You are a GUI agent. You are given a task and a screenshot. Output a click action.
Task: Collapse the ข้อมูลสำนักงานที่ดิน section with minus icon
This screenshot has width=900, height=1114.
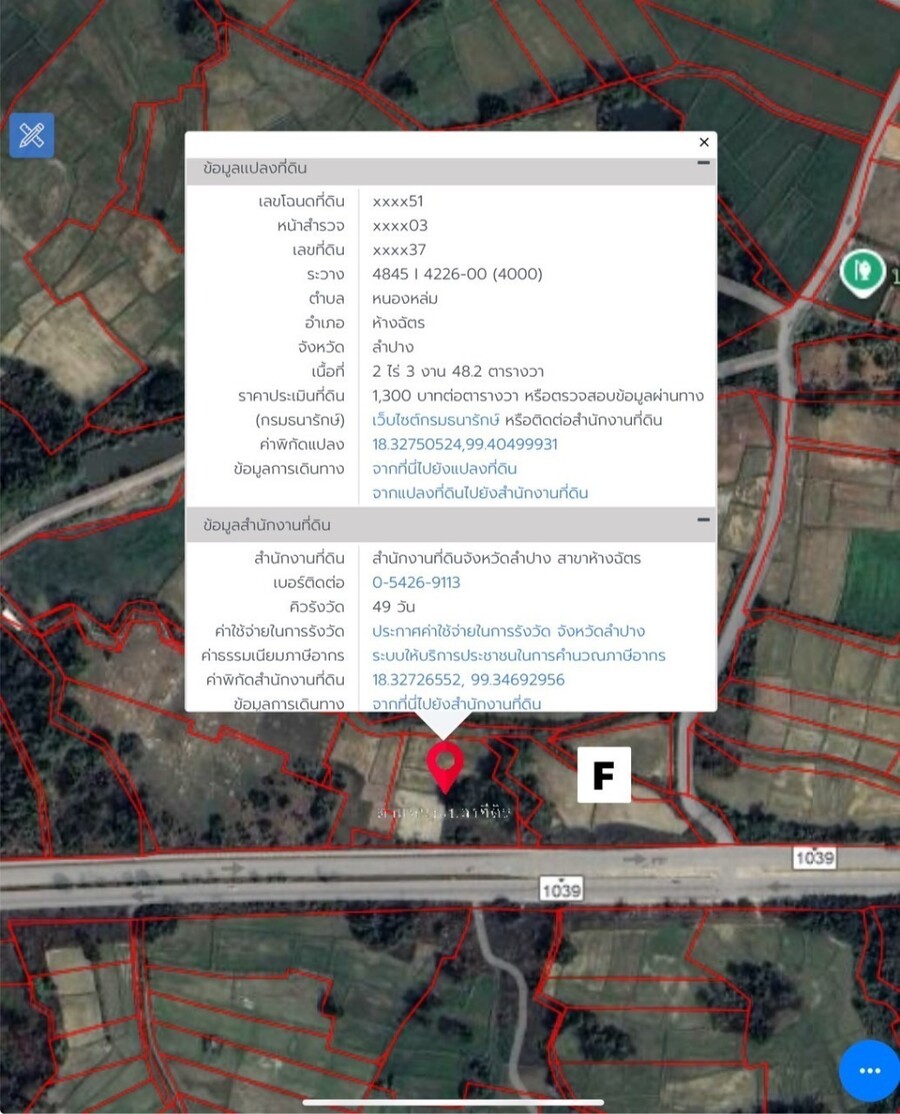703,520
